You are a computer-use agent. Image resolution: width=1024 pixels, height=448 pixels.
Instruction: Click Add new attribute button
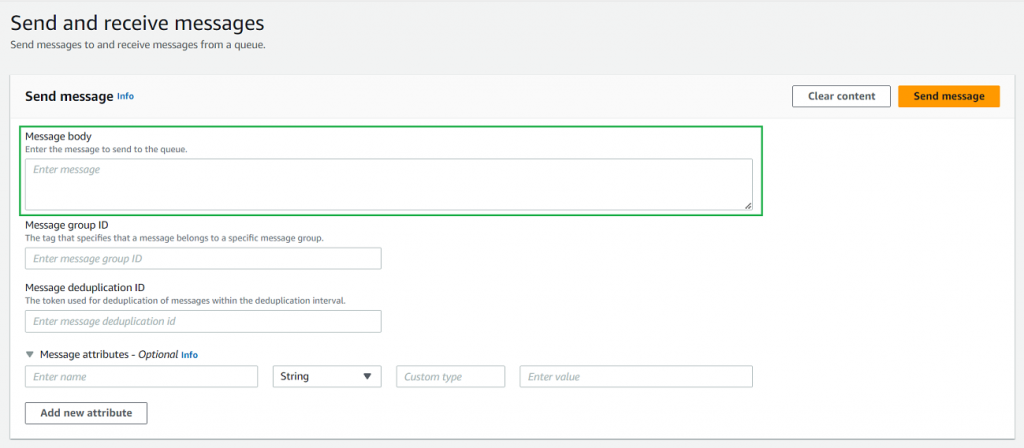click(86, 413)
